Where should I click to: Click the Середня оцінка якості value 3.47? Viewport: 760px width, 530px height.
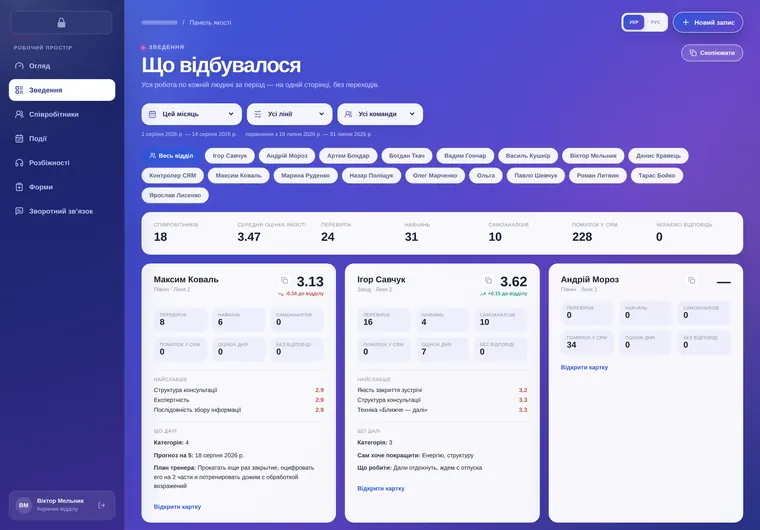click(249, 237)
